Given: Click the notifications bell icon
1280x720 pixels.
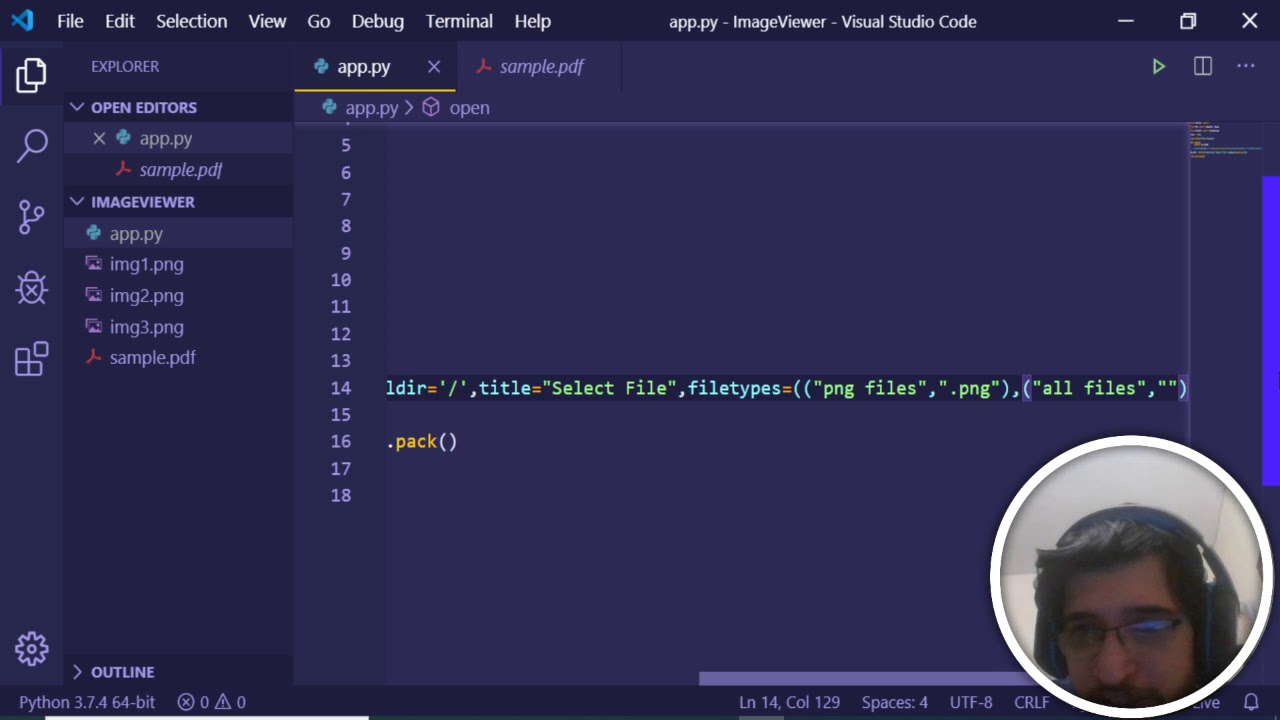Looking at the screenshot, I should (x=1250, y=702).
